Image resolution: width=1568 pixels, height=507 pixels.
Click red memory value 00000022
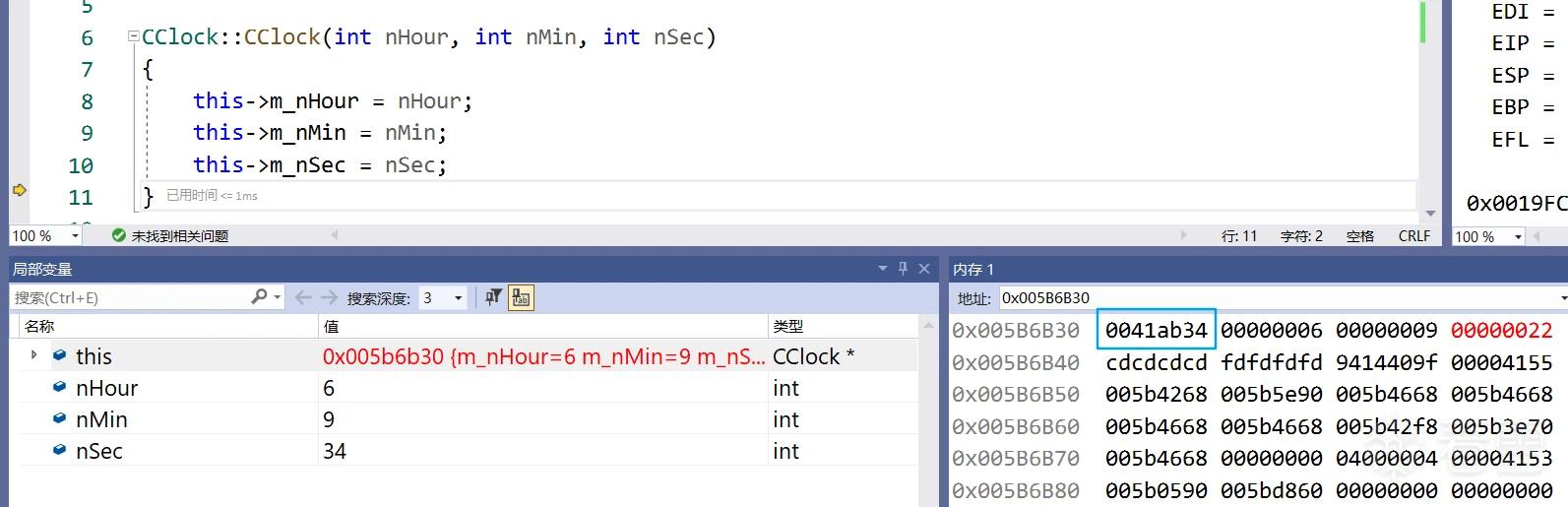pos(1501,330)
